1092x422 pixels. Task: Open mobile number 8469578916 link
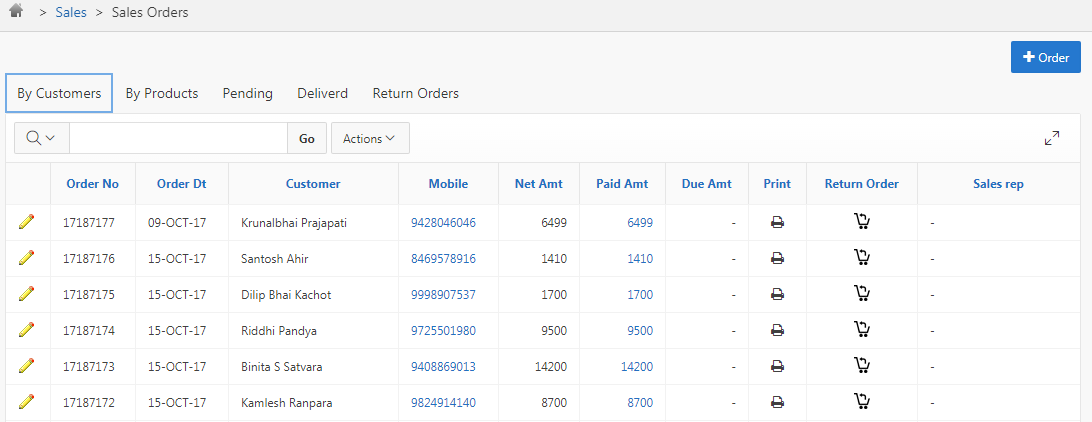[444, 258]
